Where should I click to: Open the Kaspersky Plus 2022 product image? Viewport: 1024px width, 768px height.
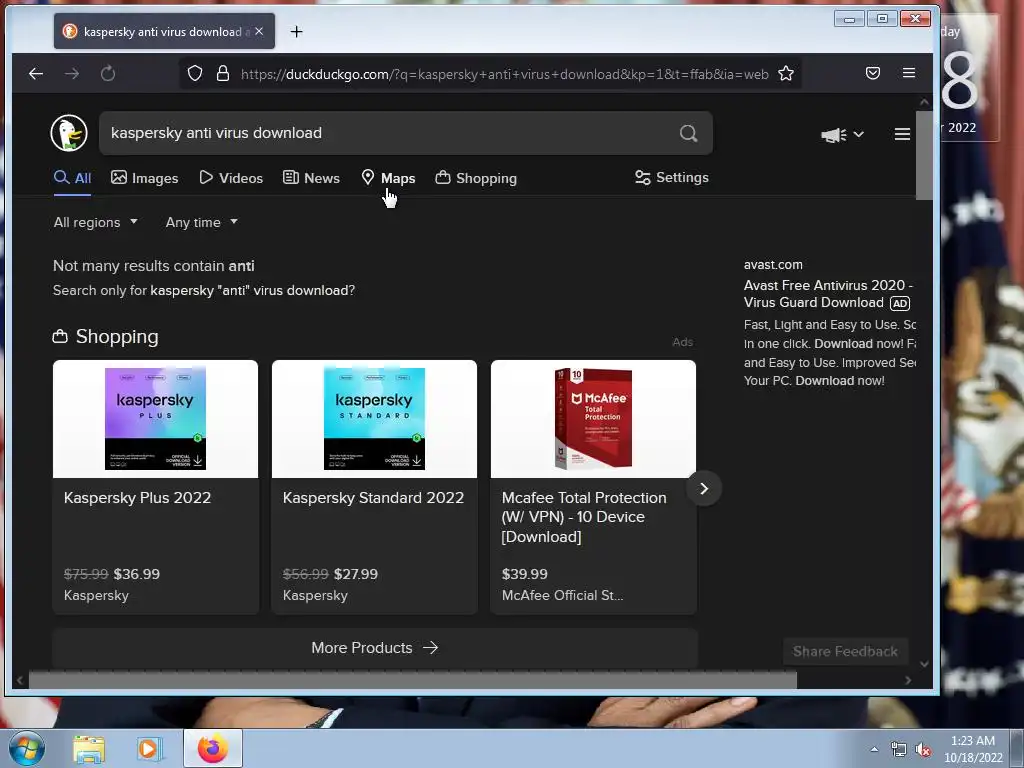point(155,419)
